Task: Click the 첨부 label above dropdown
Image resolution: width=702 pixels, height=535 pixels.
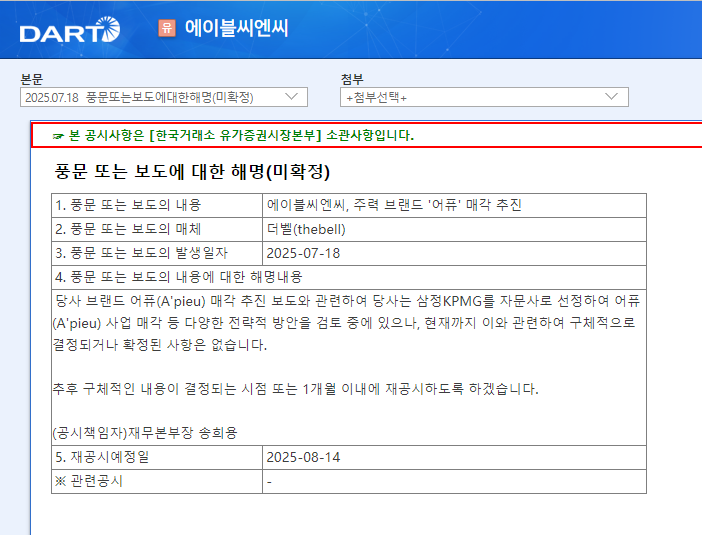Action: click(352, 79)
